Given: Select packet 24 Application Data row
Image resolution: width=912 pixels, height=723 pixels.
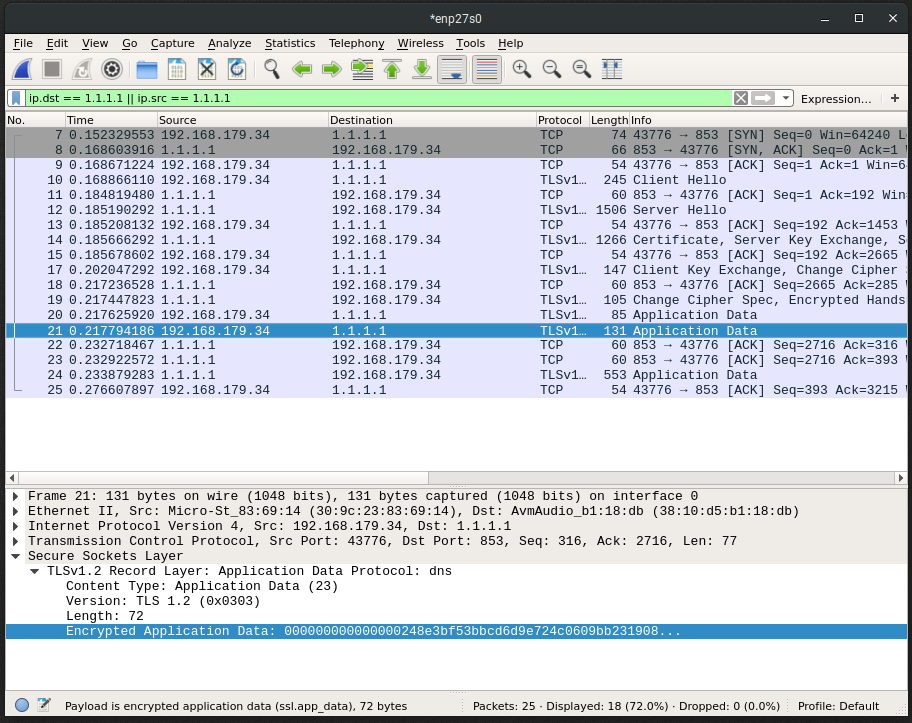Looking at the screenshot, I should coord(456,375).
